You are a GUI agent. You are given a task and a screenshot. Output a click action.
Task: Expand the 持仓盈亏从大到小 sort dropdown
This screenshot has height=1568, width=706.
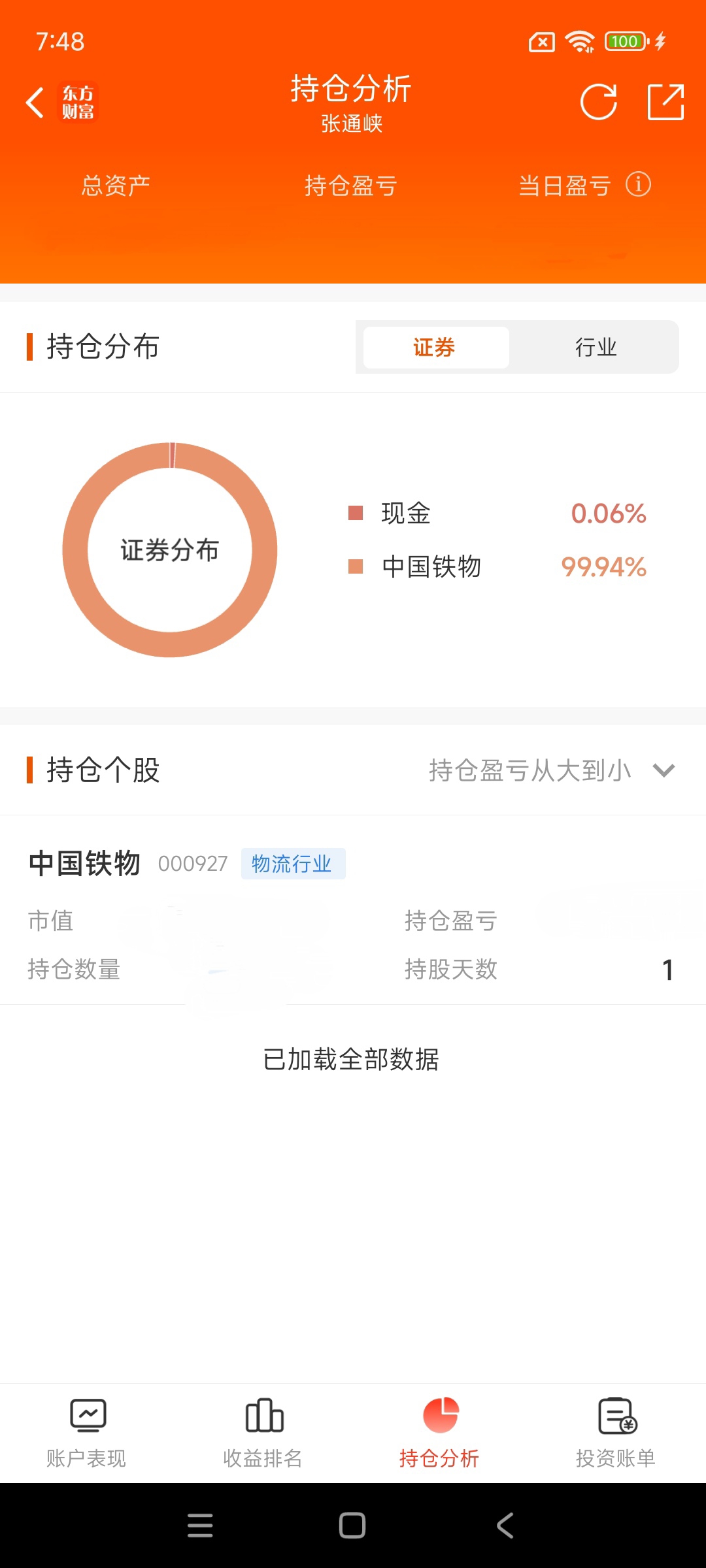pos(529,771)
